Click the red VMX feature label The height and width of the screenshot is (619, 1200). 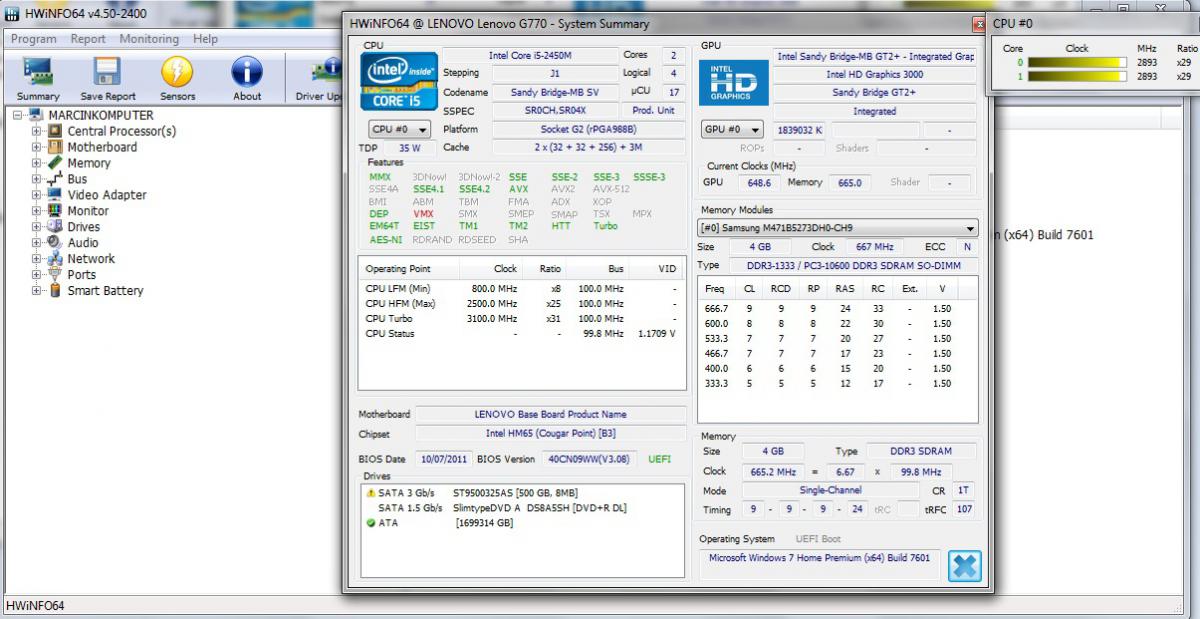pyautogui.click(x=424, y=214)
